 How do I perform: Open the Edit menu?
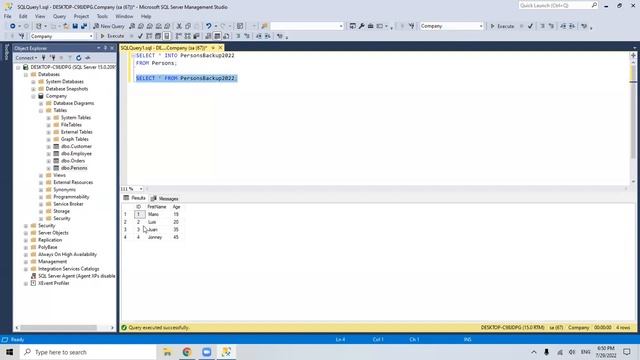tap(23, 16)
